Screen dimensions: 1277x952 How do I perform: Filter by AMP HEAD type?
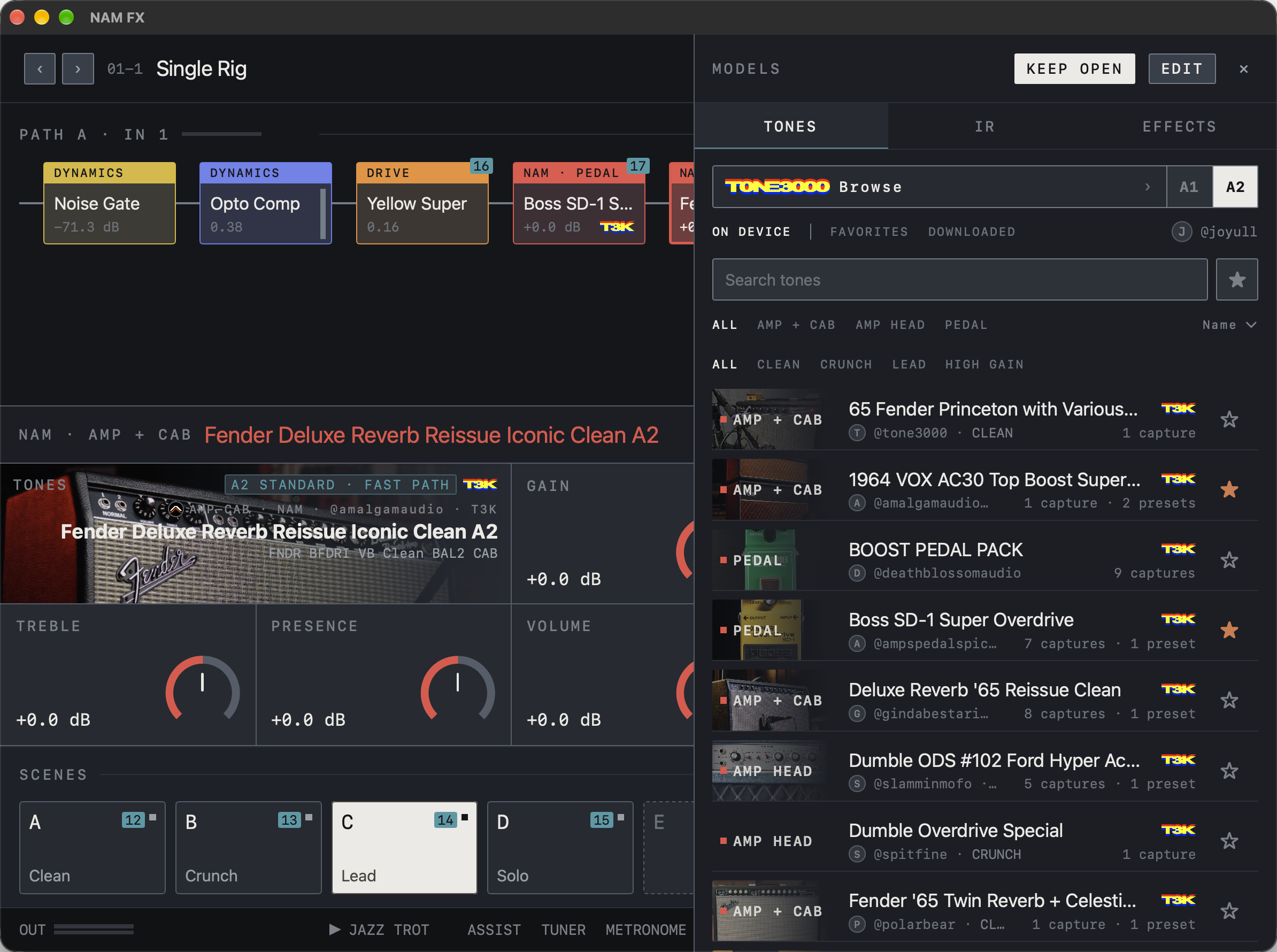890,325
